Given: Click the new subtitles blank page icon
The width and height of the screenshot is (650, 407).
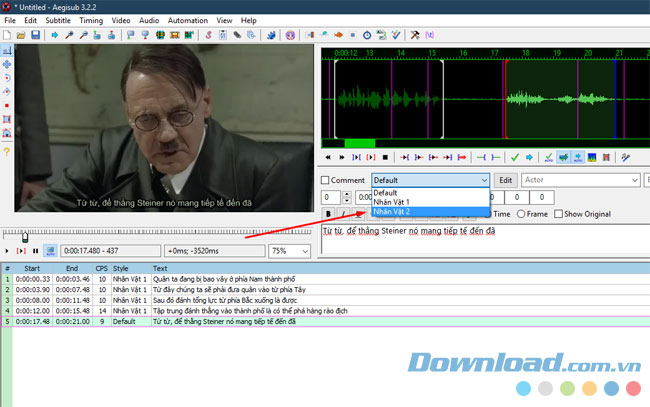Looking at the screenshot, I should pyautogui.click(x=7, y=35).
